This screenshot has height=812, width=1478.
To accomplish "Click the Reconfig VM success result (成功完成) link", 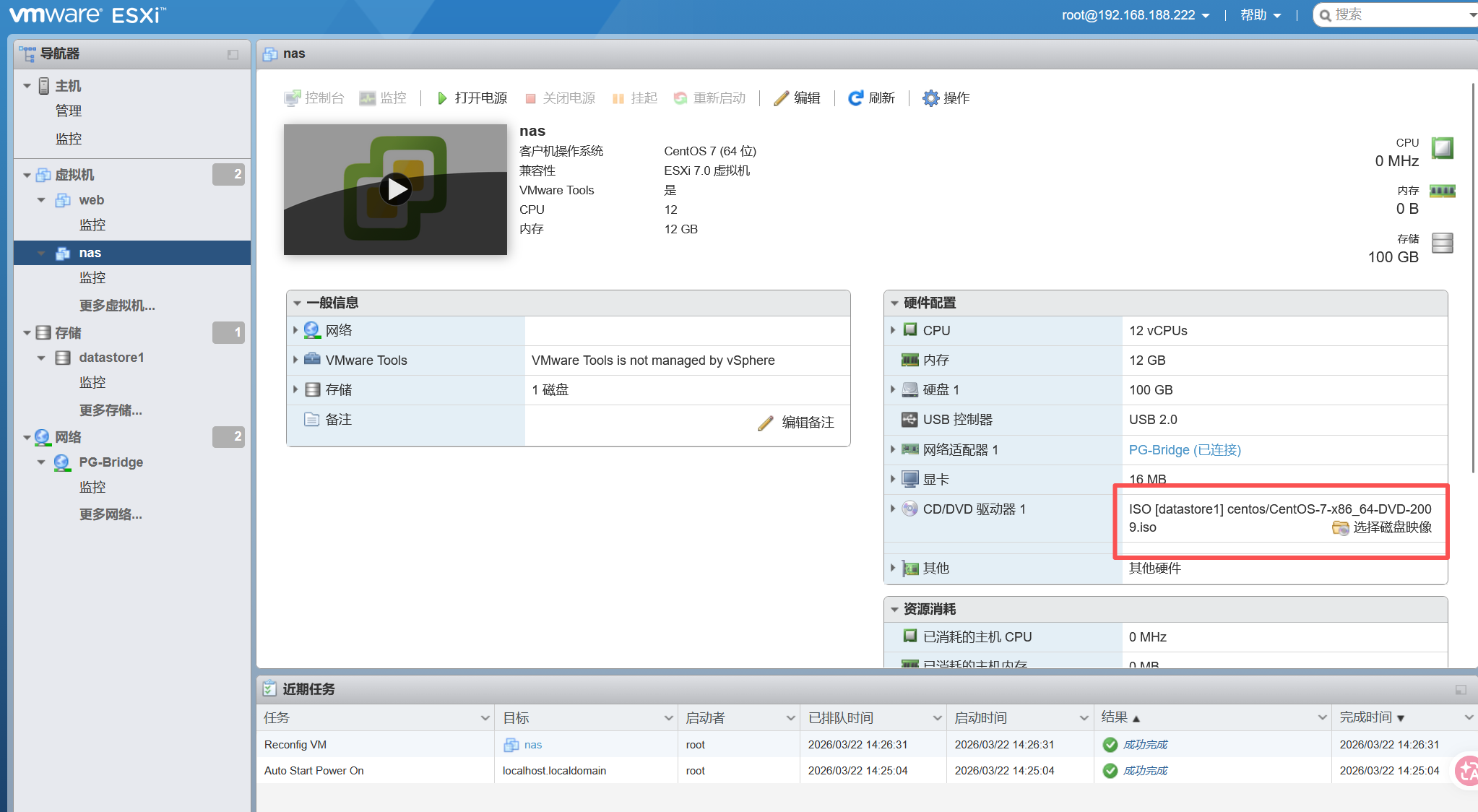I will click(1145, 745).
